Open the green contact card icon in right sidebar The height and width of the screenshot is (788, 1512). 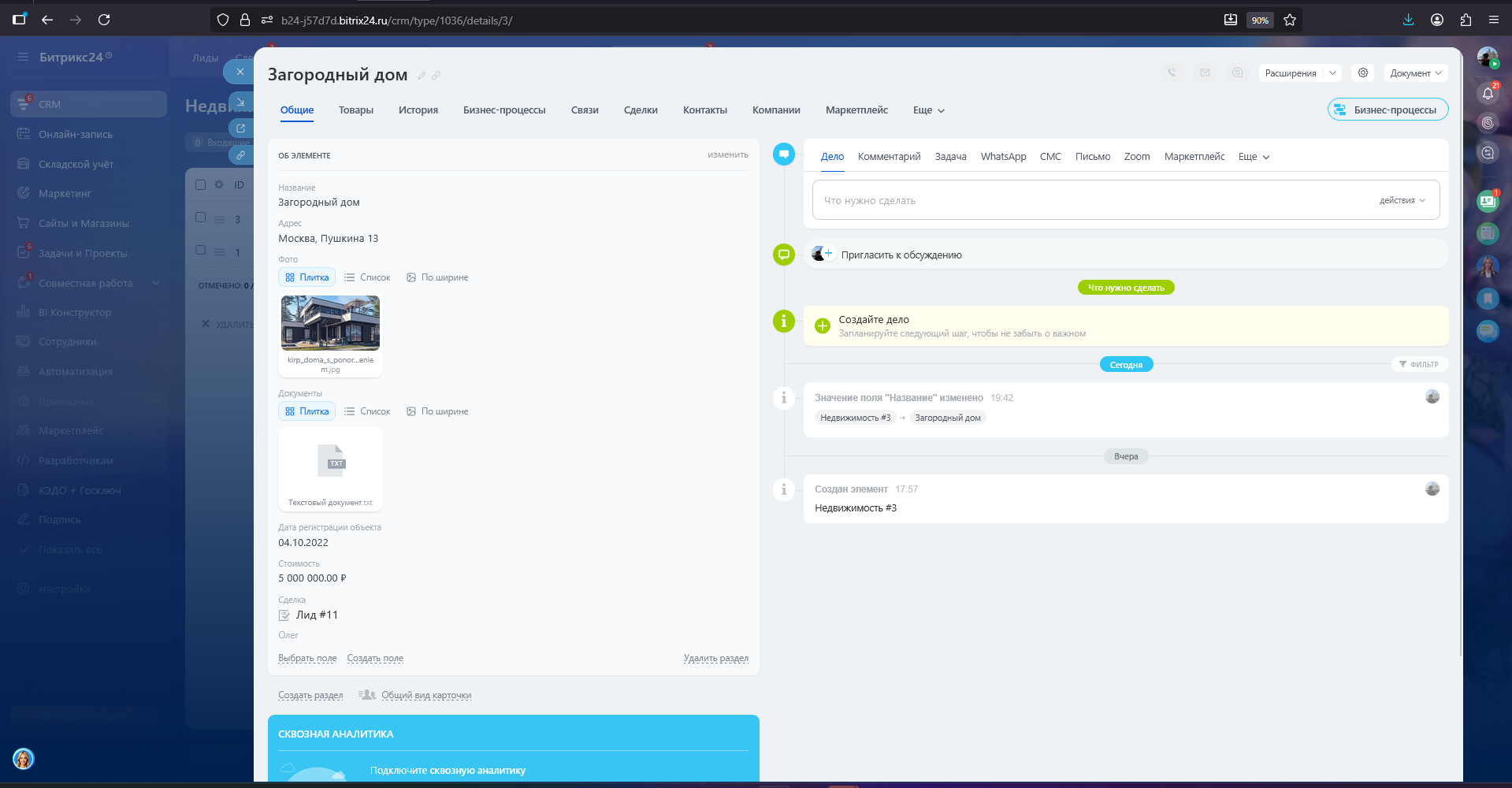click(x=1488, y=202)
